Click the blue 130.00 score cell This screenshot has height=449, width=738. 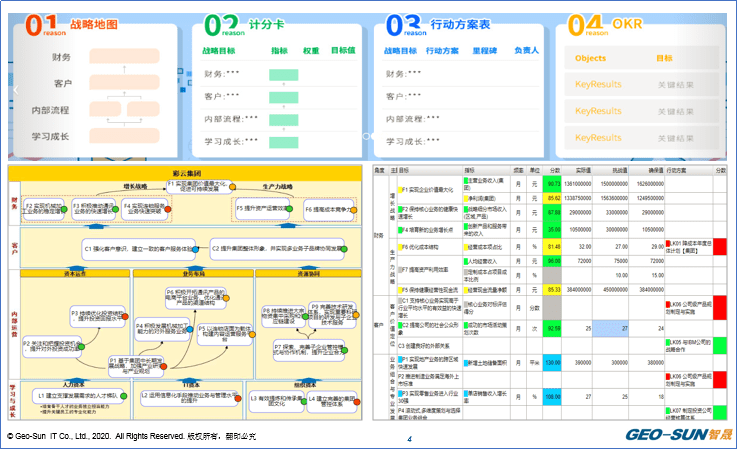tap(552, 362)
